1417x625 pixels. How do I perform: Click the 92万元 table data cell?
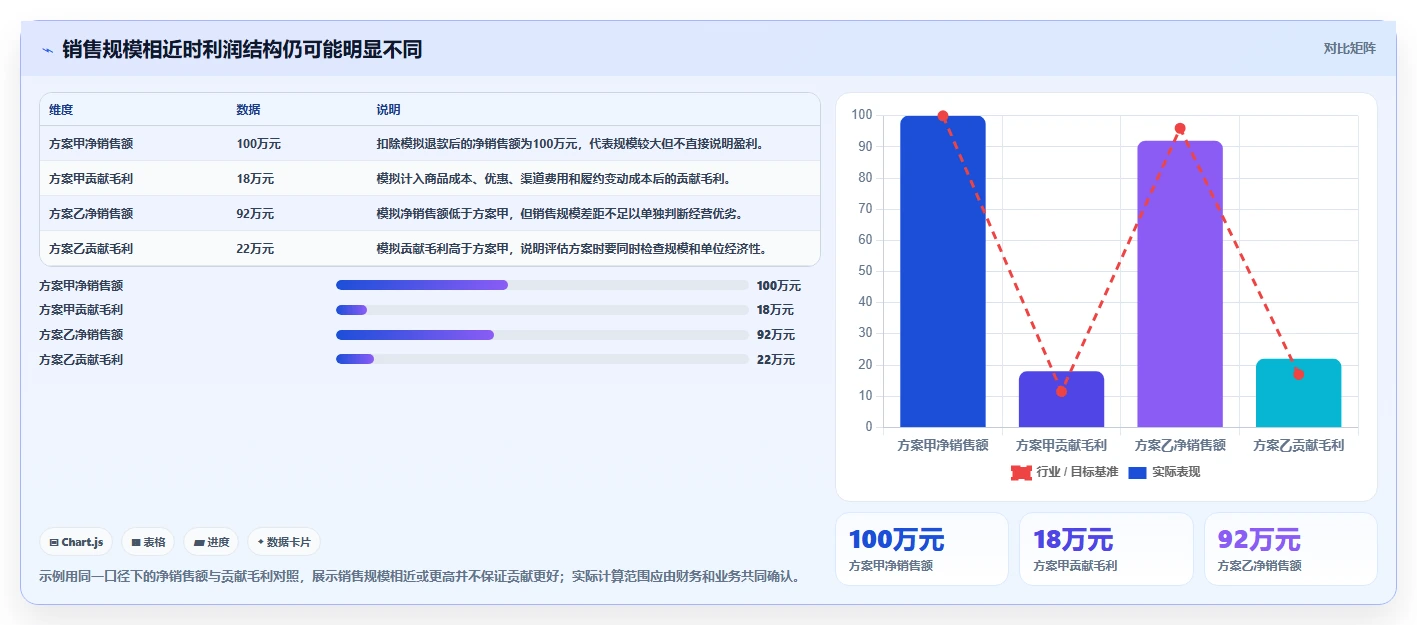[255, 214]
